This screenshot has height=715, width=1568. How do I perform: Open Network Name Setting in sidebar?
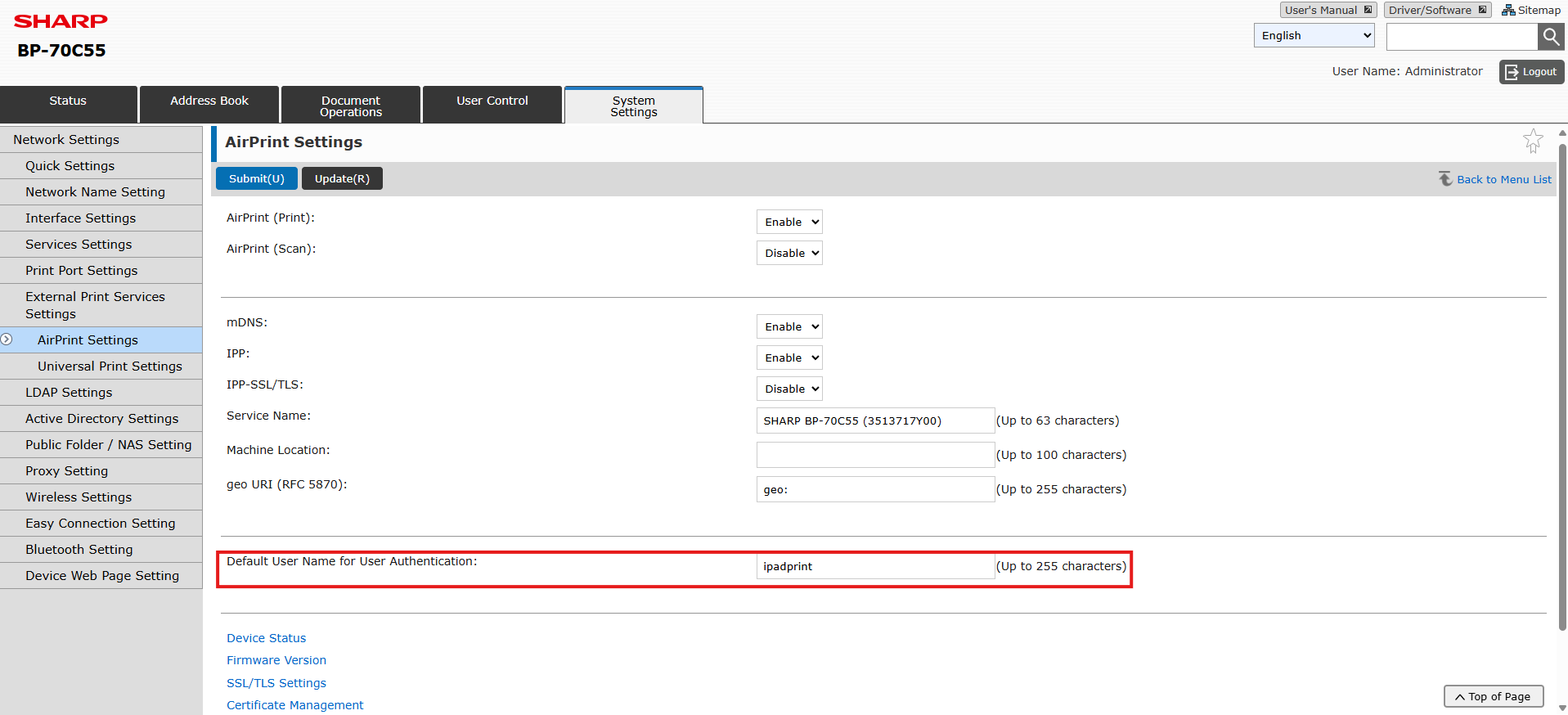(x=101, y=192)
